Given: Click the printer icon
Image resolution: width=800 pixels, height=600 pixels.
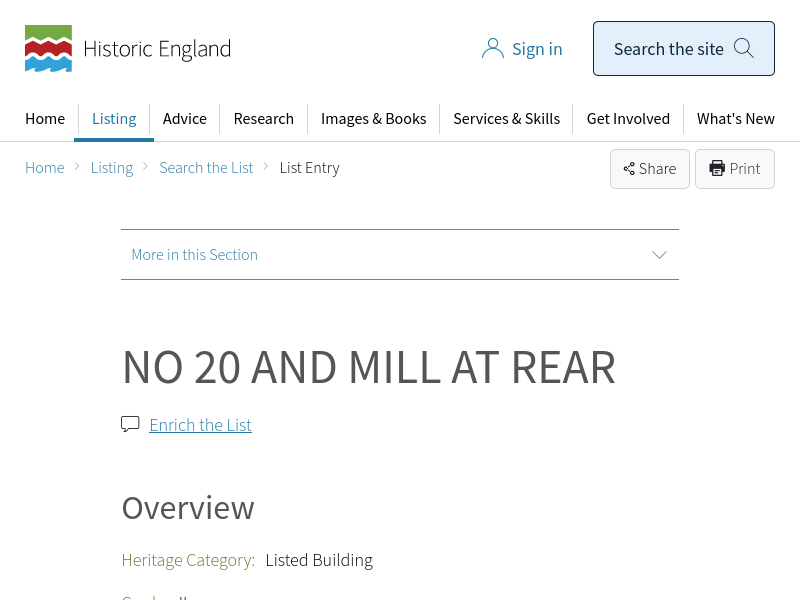Looking at the screenshot, I should tap(717, 168).
